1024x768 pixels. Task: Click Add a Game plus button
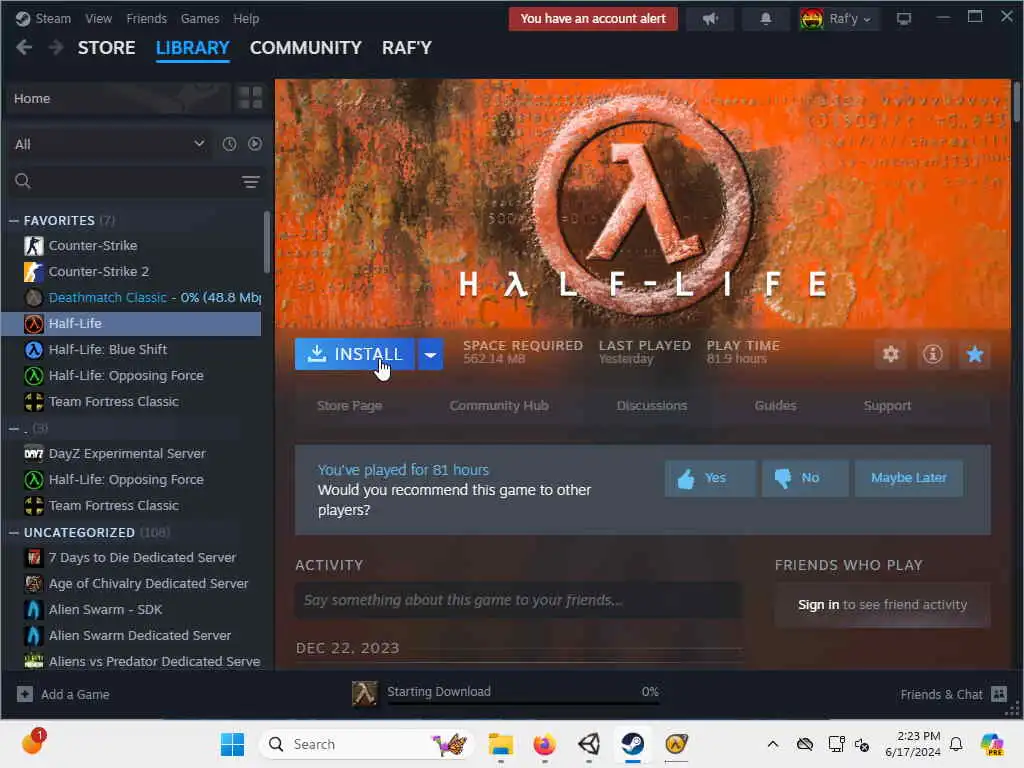(25, 694)
